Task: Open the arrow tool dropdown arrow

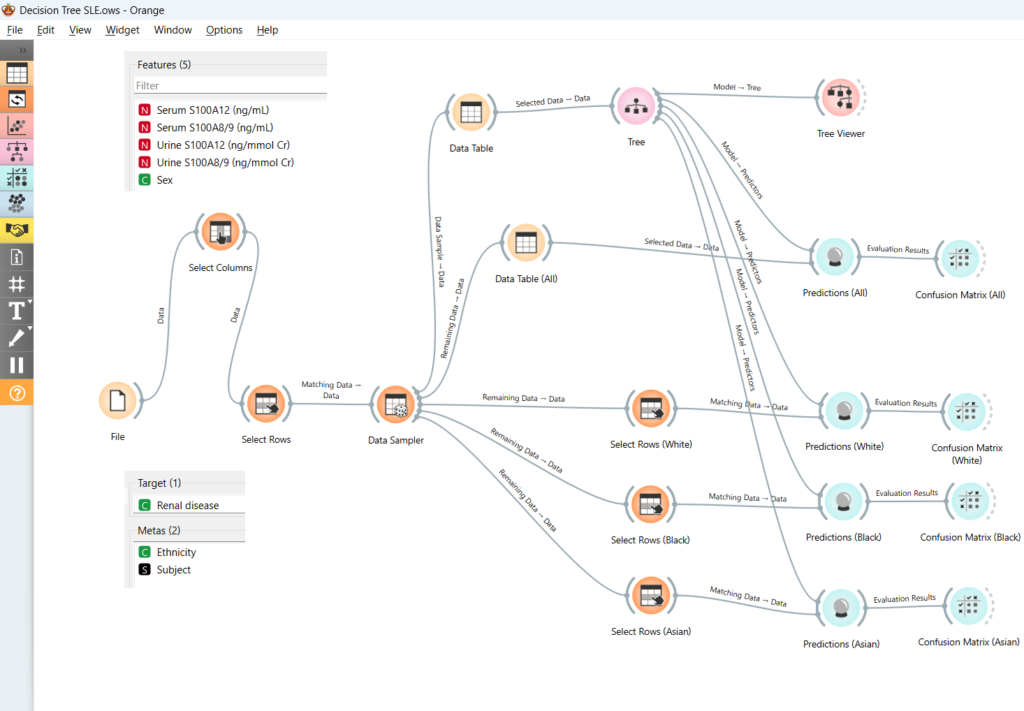Action: 29,329
